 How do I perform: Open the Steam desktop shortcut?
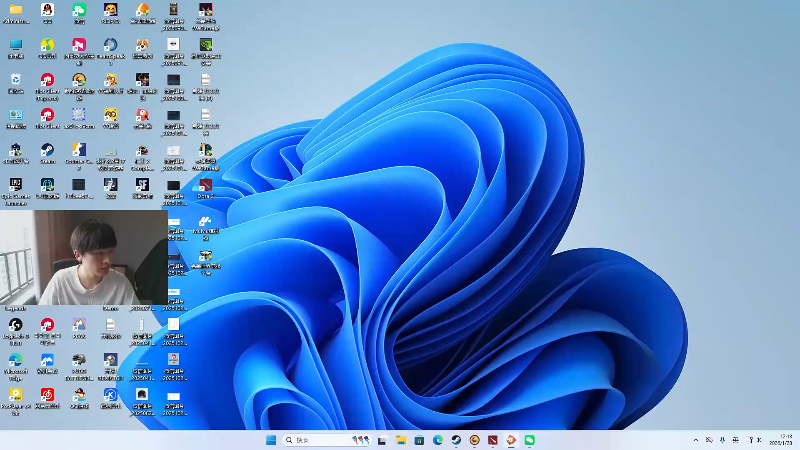[47, 151]
